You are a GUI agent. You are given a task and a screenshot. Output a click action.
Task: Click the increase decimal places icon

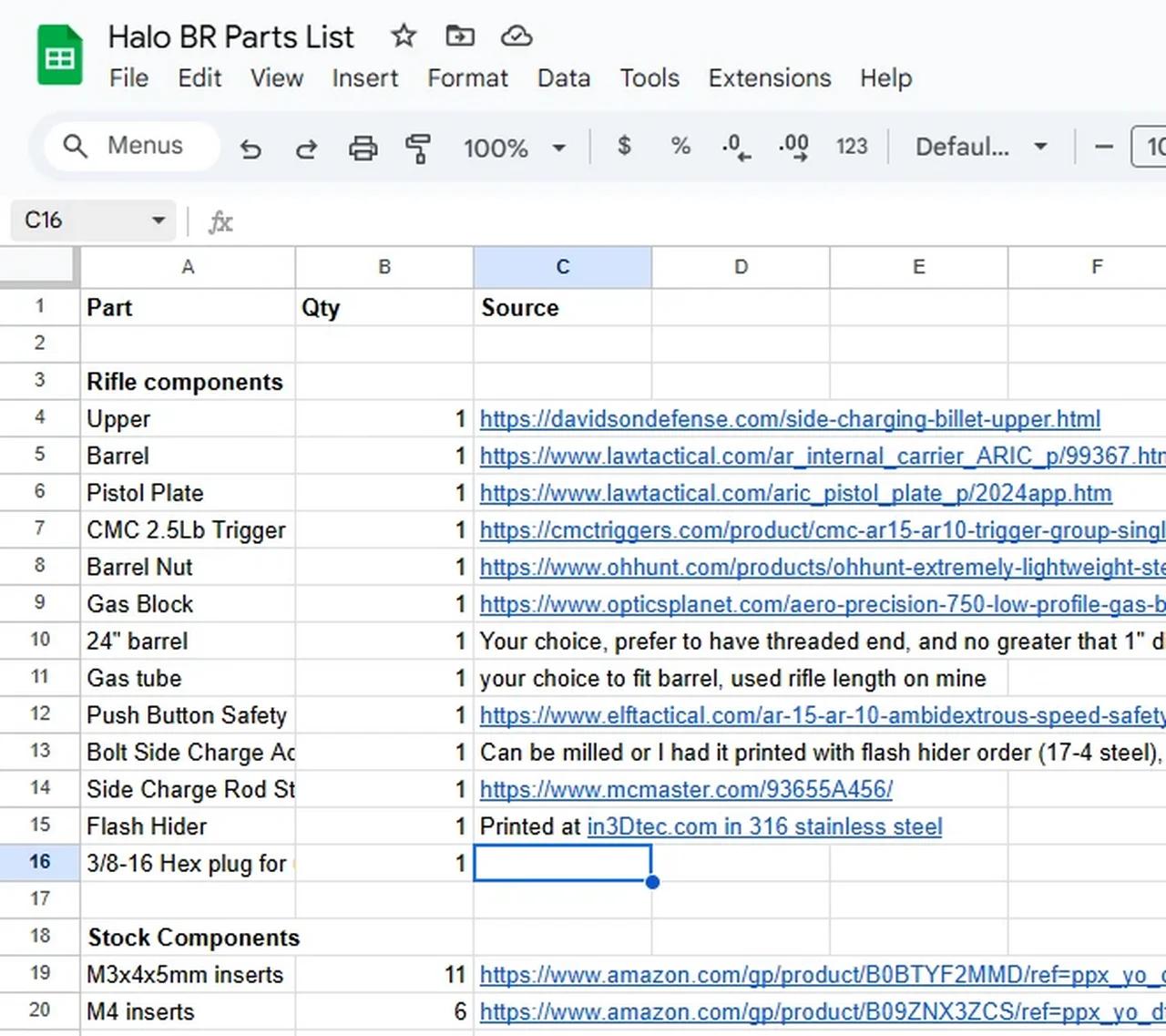793,146
